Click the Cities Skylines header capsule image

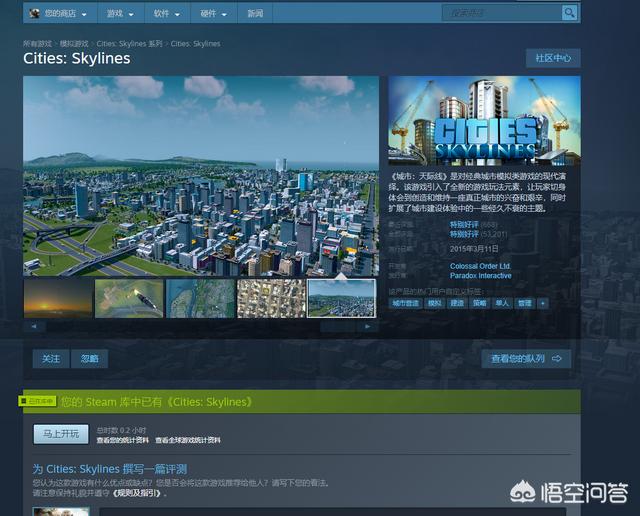coord(484,120)
